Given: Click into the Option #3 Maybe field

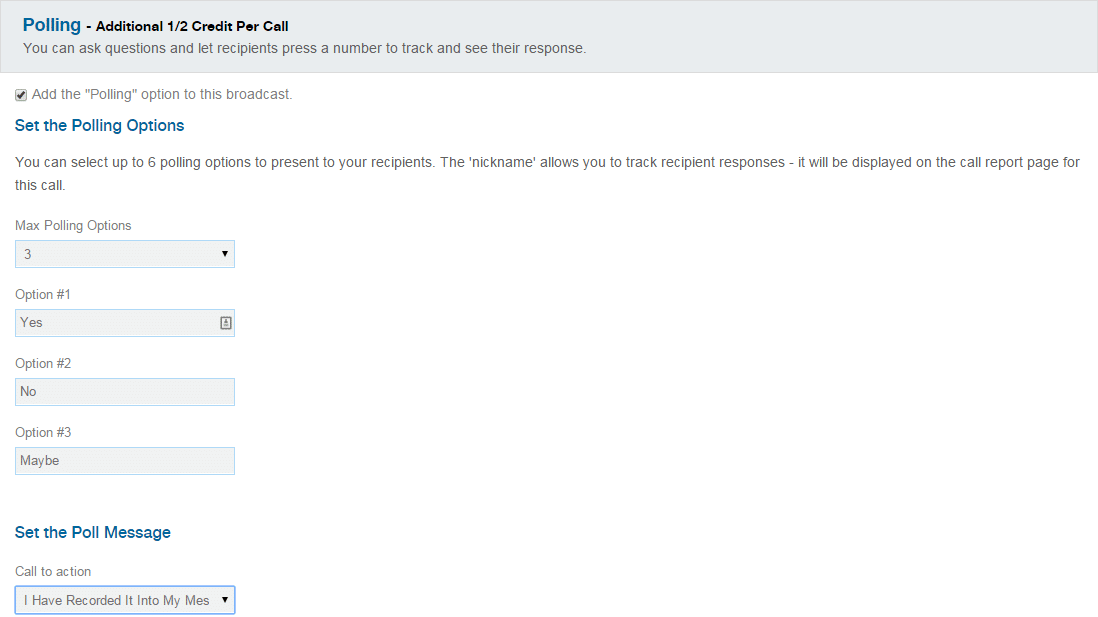Looking at the screenshot, I should point(125,461).
